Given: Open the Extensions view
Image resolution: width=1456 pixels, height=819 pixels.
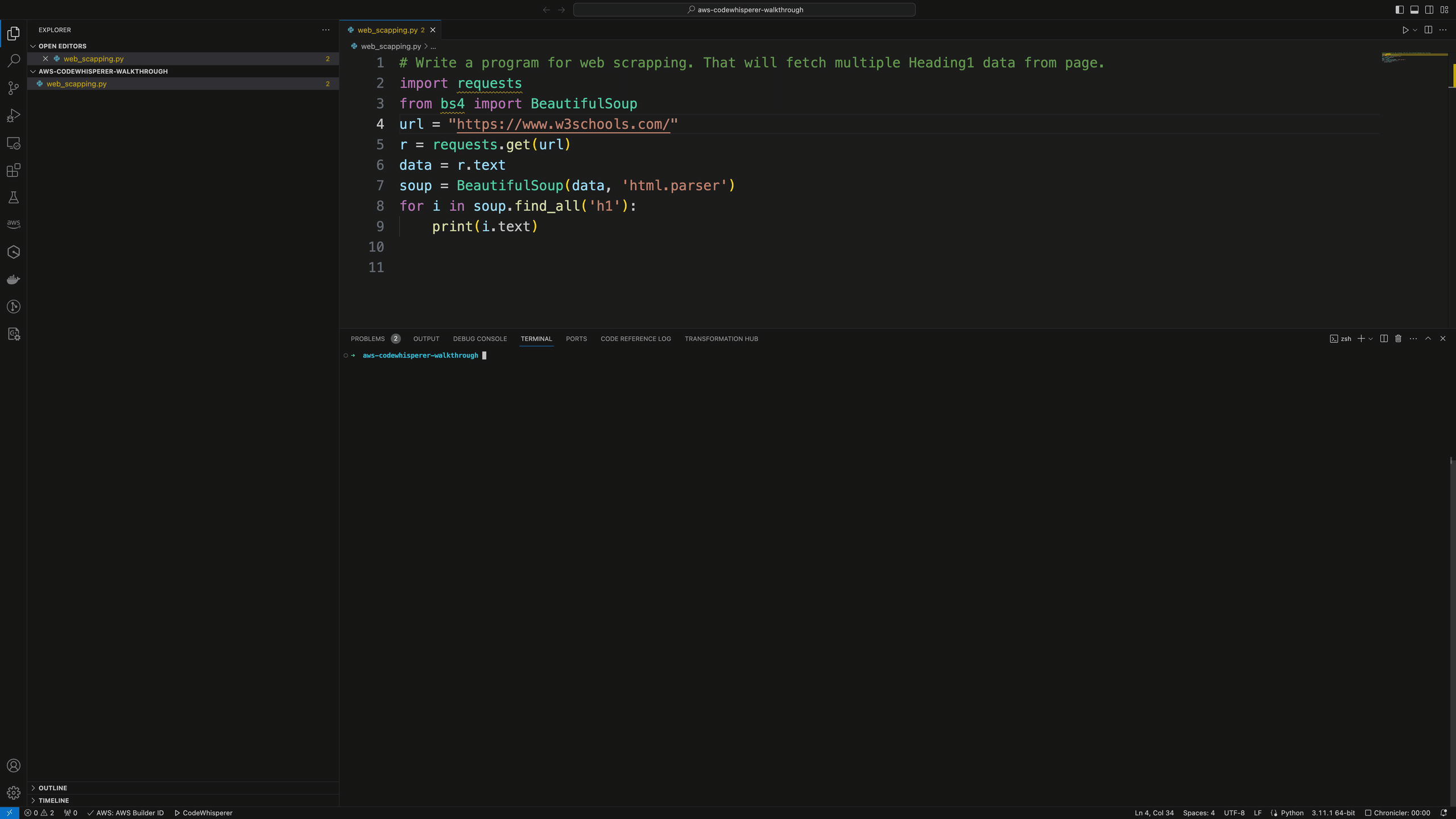Looking at the screenshot, I should point(14,170).
